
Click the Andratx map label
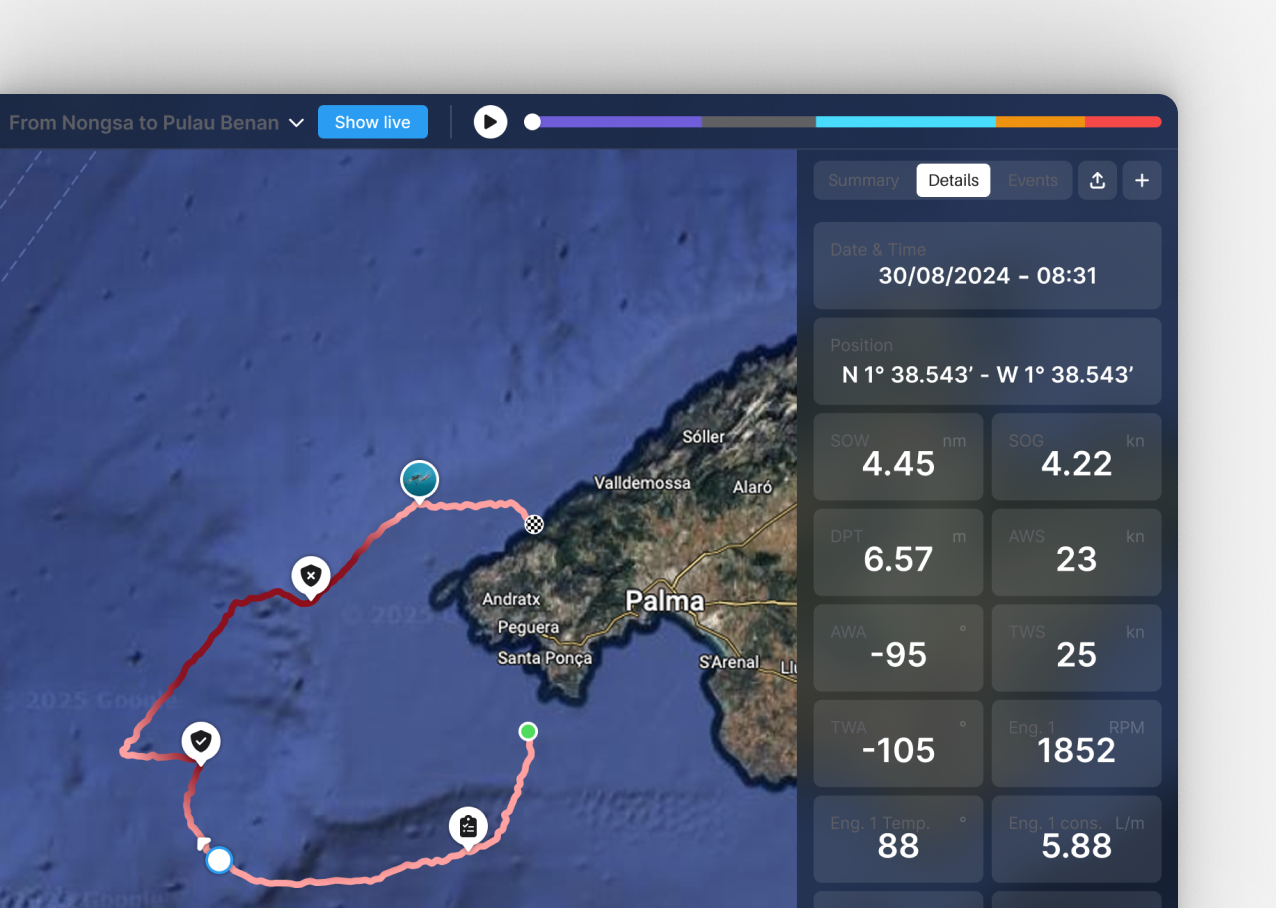511,600
